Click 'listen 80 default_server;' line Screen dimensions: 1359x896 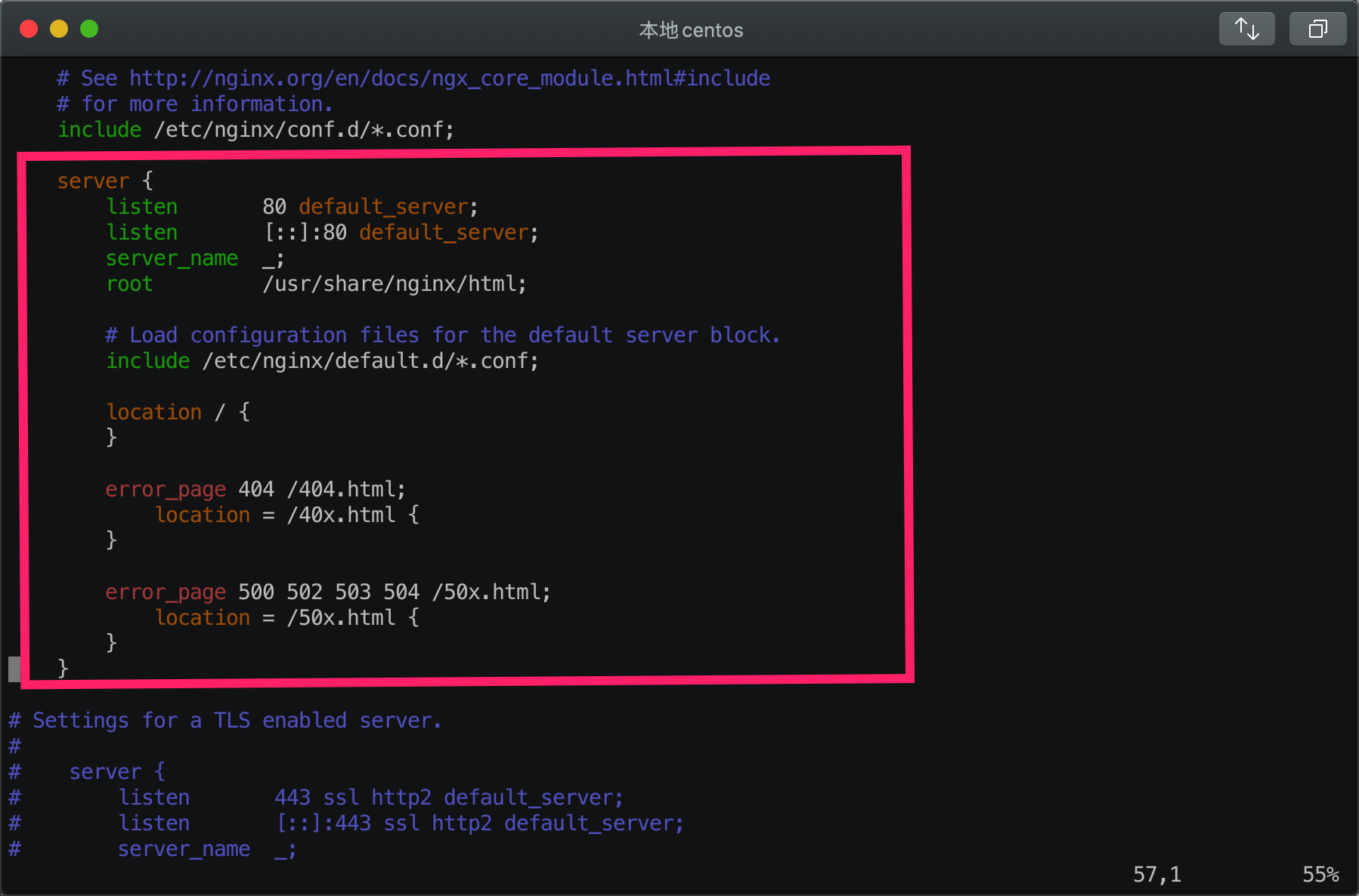292,207
